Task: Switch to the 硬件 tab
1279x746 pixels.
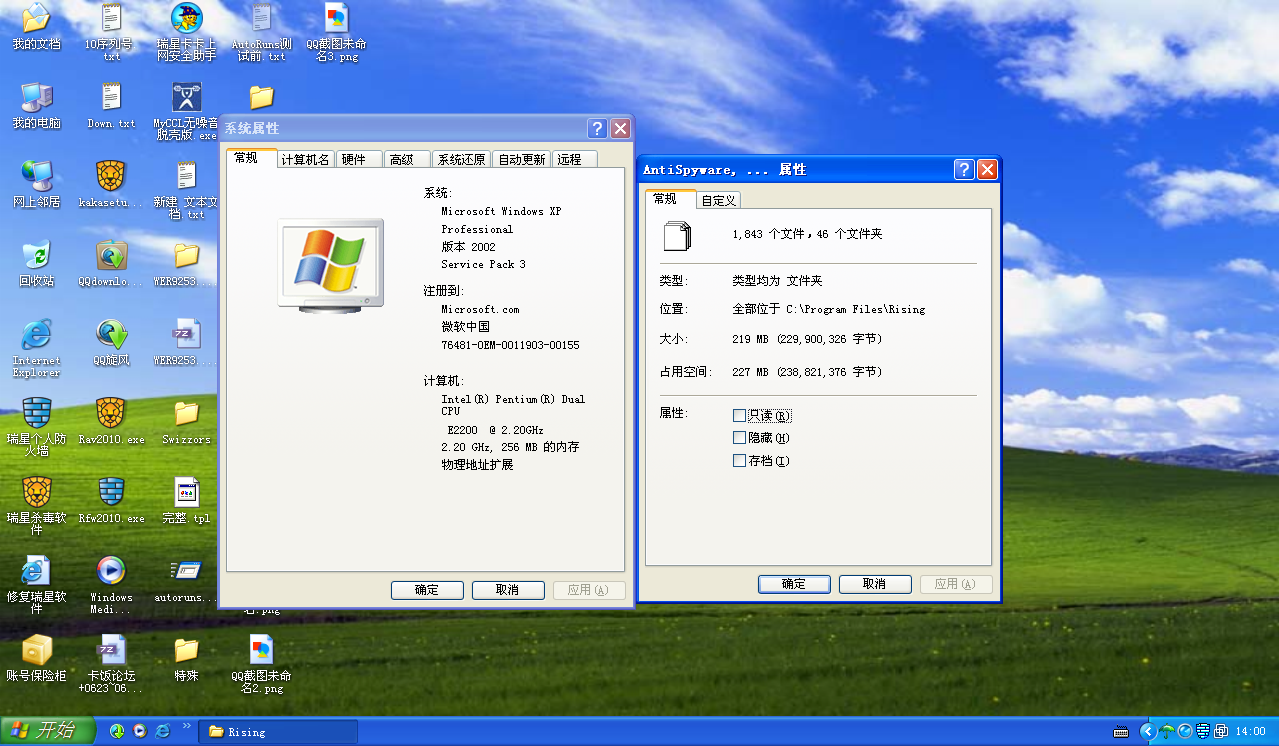Action: [358, 159]
